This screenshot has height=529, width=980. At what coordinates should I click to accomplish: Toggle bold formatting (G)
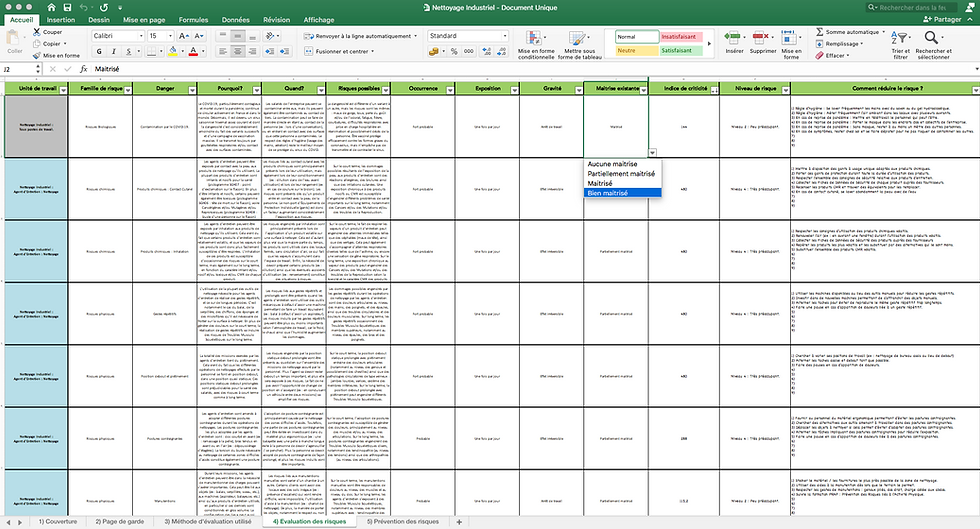pyautogui.click(x=99, y=51)
